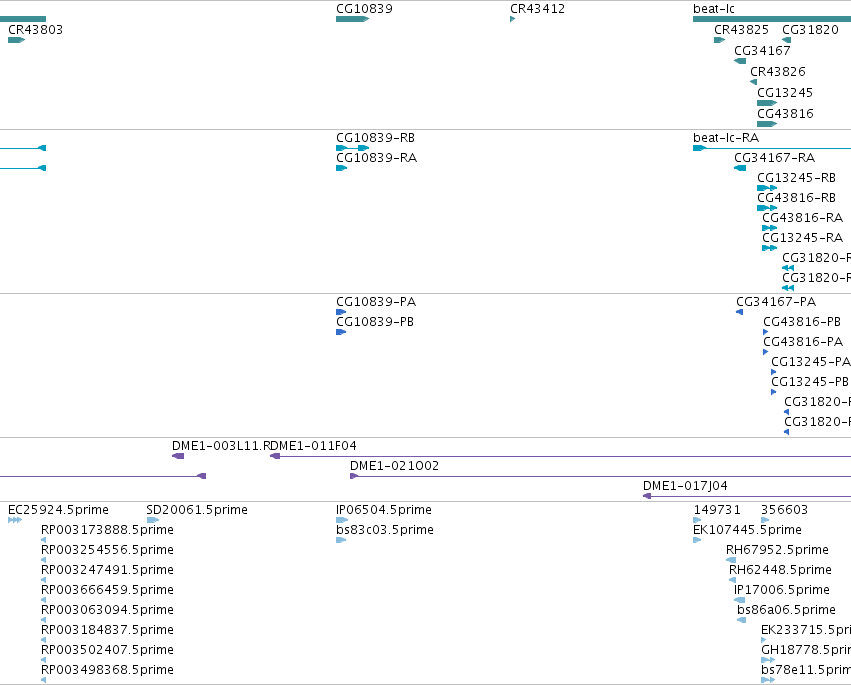
Task: Select the CG43816 gene arrow glyph
Action: coord(767,124)
